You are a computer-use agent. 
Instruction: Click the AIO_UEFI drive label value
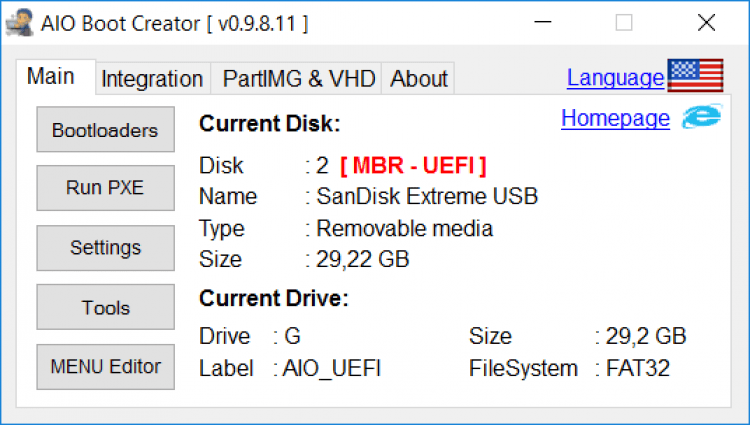pos(332,368)
